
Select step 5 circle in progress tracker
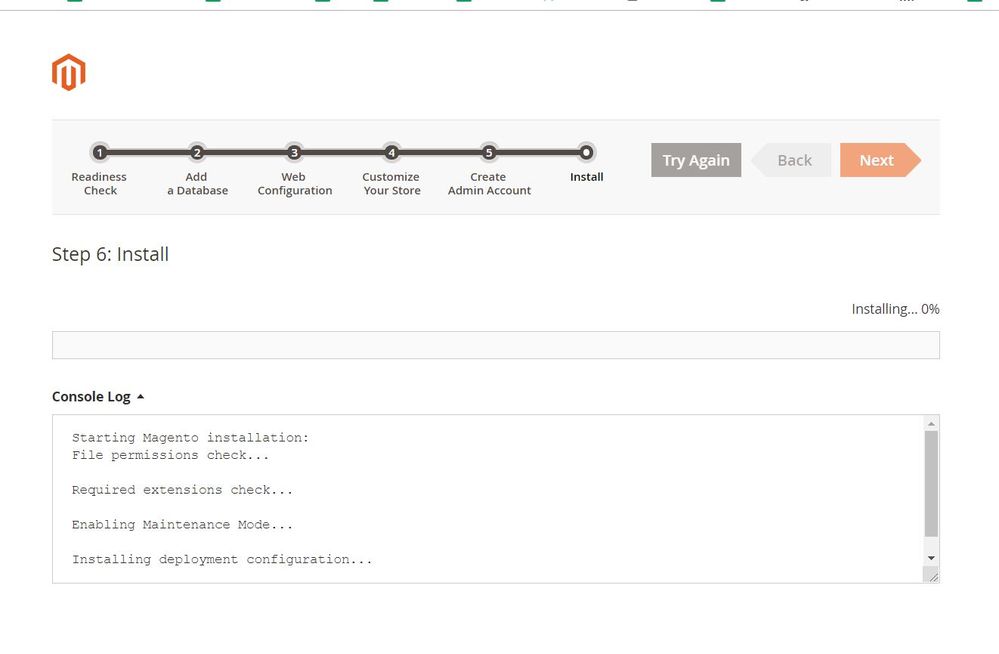point(489,153)
